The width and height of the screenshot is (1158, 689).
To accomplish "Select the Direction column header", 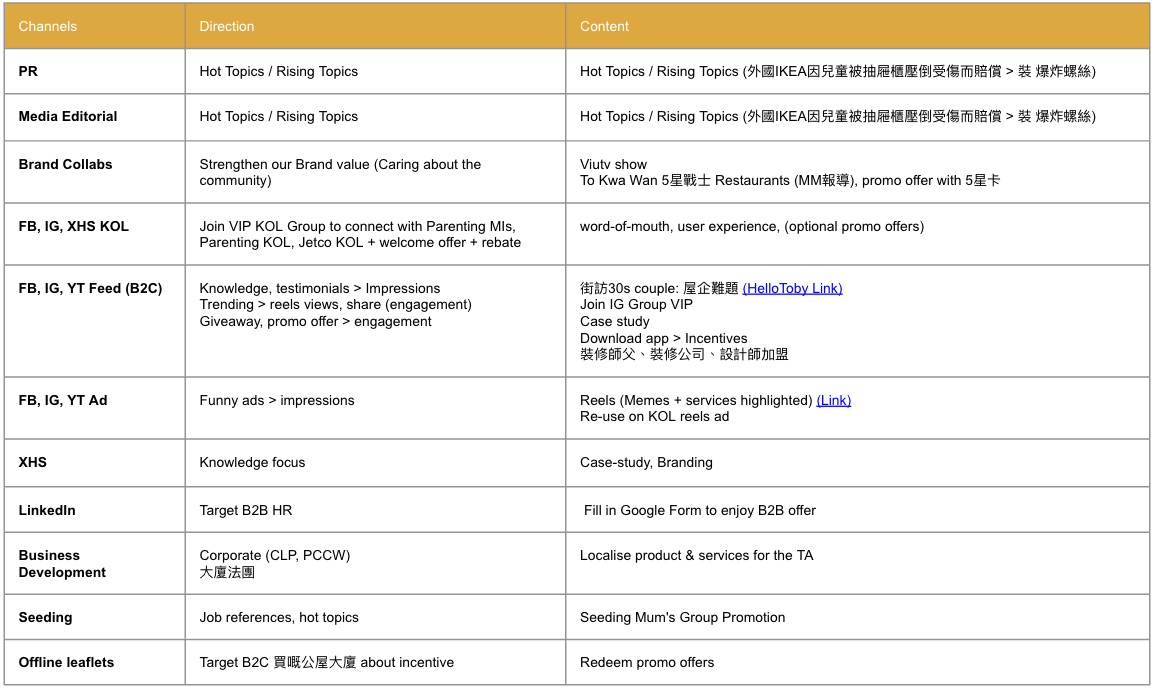I will pyautogui.click(x=227, y=26).
